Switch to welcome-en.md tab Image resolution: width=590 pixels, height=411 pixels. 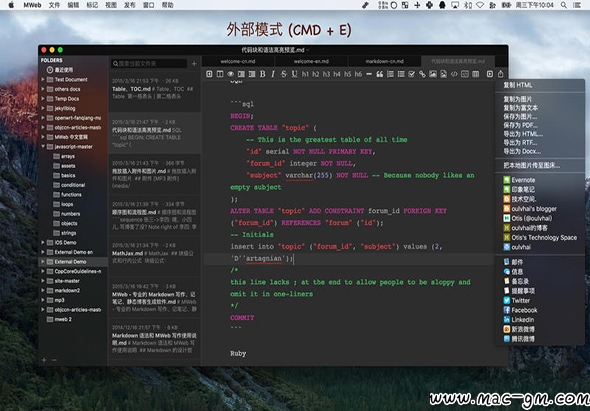tap(311, 61)
